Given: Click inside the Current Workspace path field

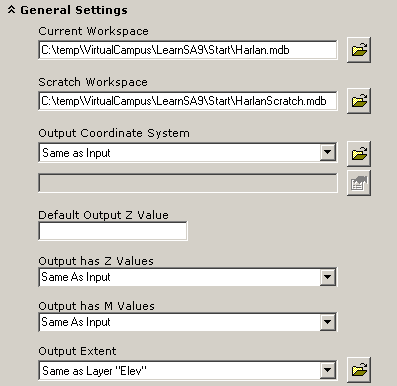Looking at the screenshot, I should [x=188, y=50].
